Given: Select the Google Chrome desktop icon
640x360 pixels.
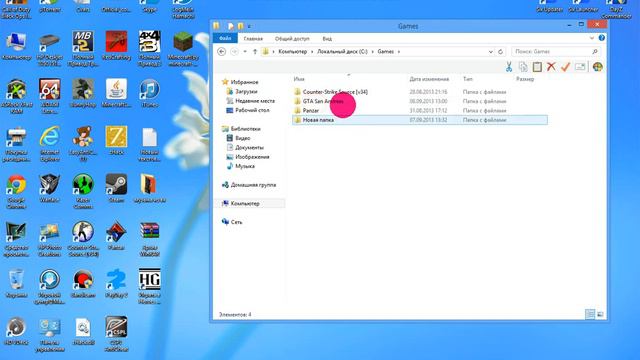Looking at the screenshot, I should 16,184.
